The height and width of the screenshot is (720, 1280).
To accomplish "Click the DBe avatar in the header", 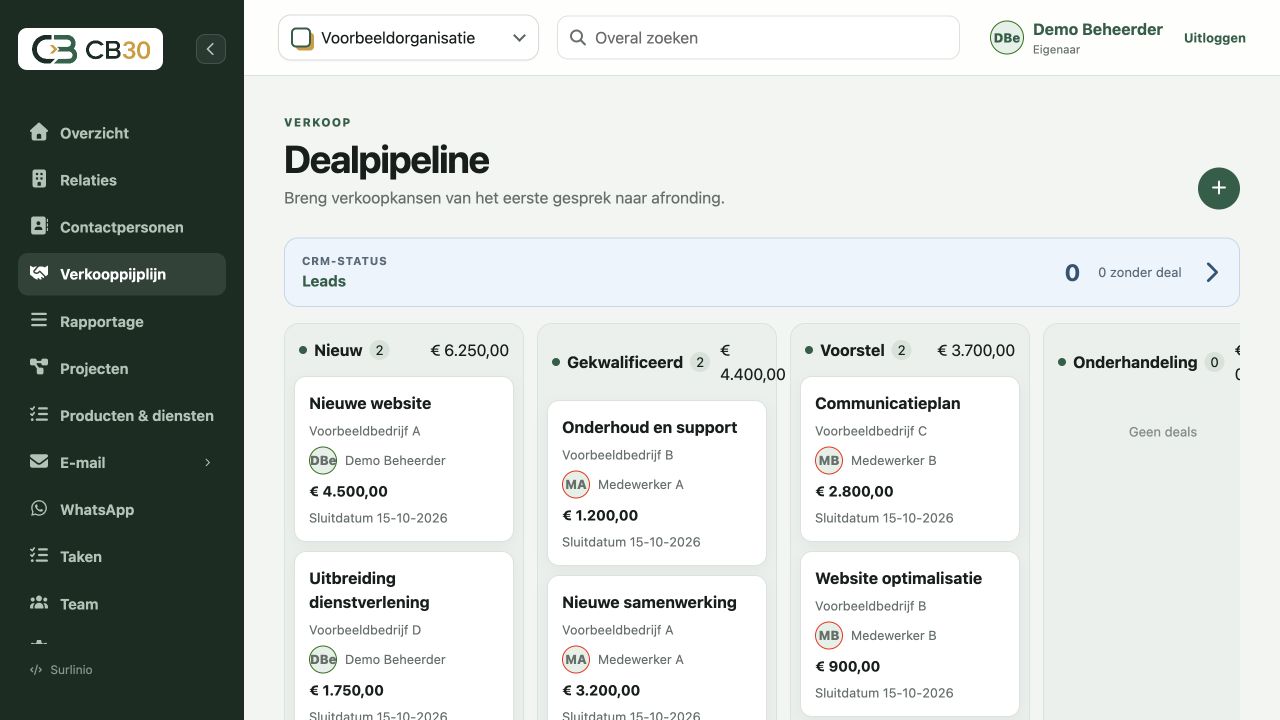I will pos(1007,38).
